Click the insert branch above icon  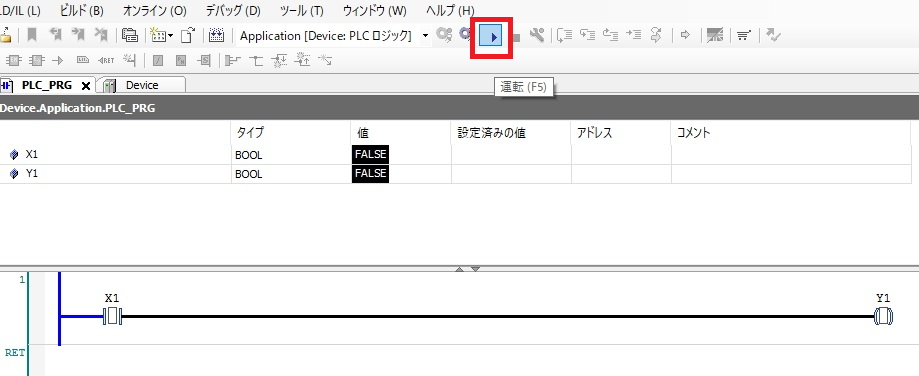point(256,60)
